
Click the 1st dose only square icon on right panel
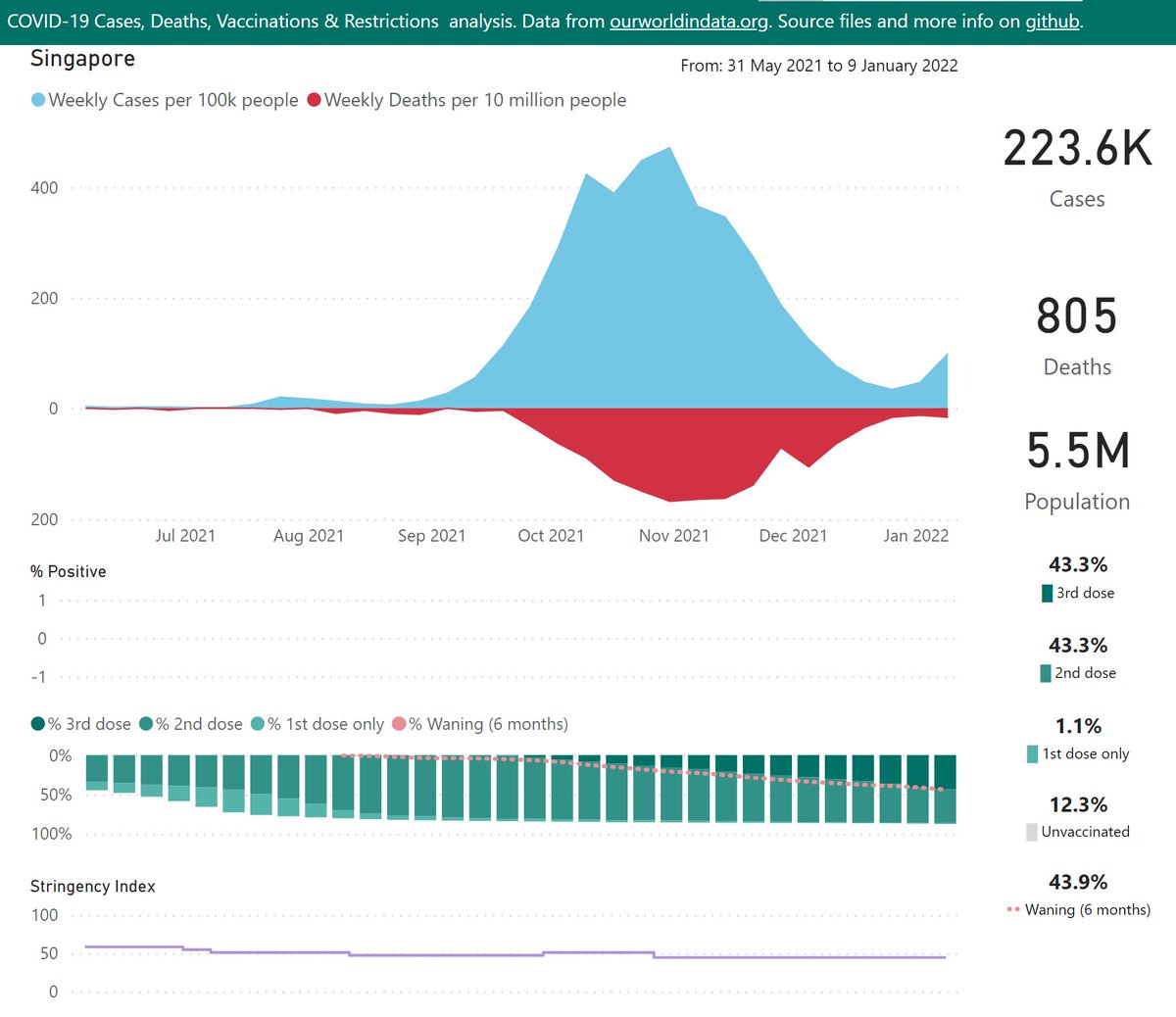coord(1032,753)
